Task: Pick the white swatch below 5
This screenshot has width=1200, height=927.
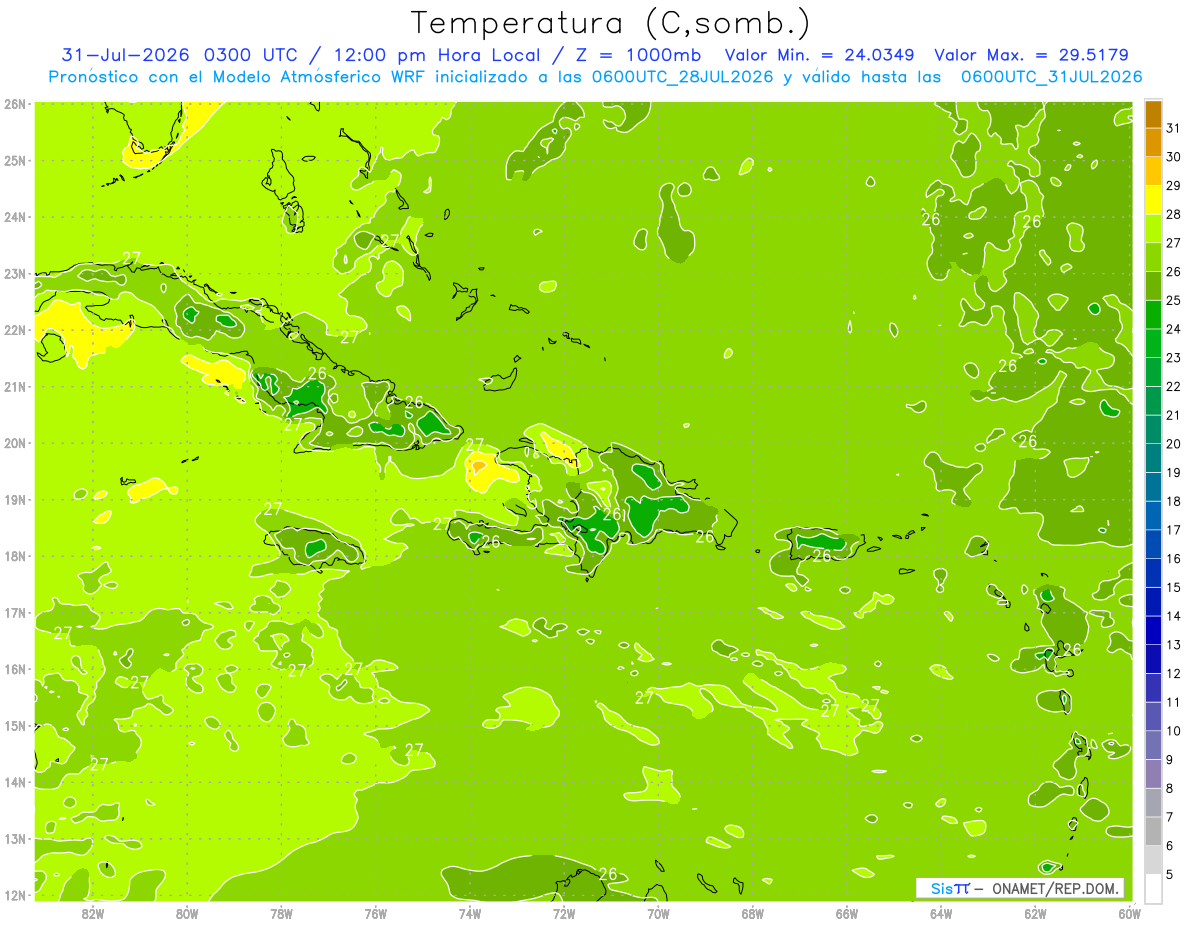Action: (x=1153, y=888)
